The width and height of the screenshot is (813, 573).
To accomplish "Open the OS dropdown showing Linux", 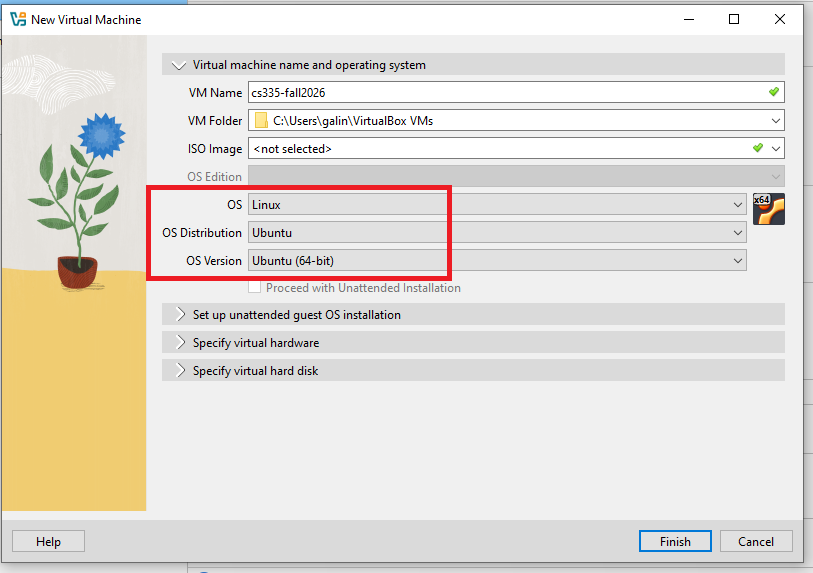I will [497, 205].
